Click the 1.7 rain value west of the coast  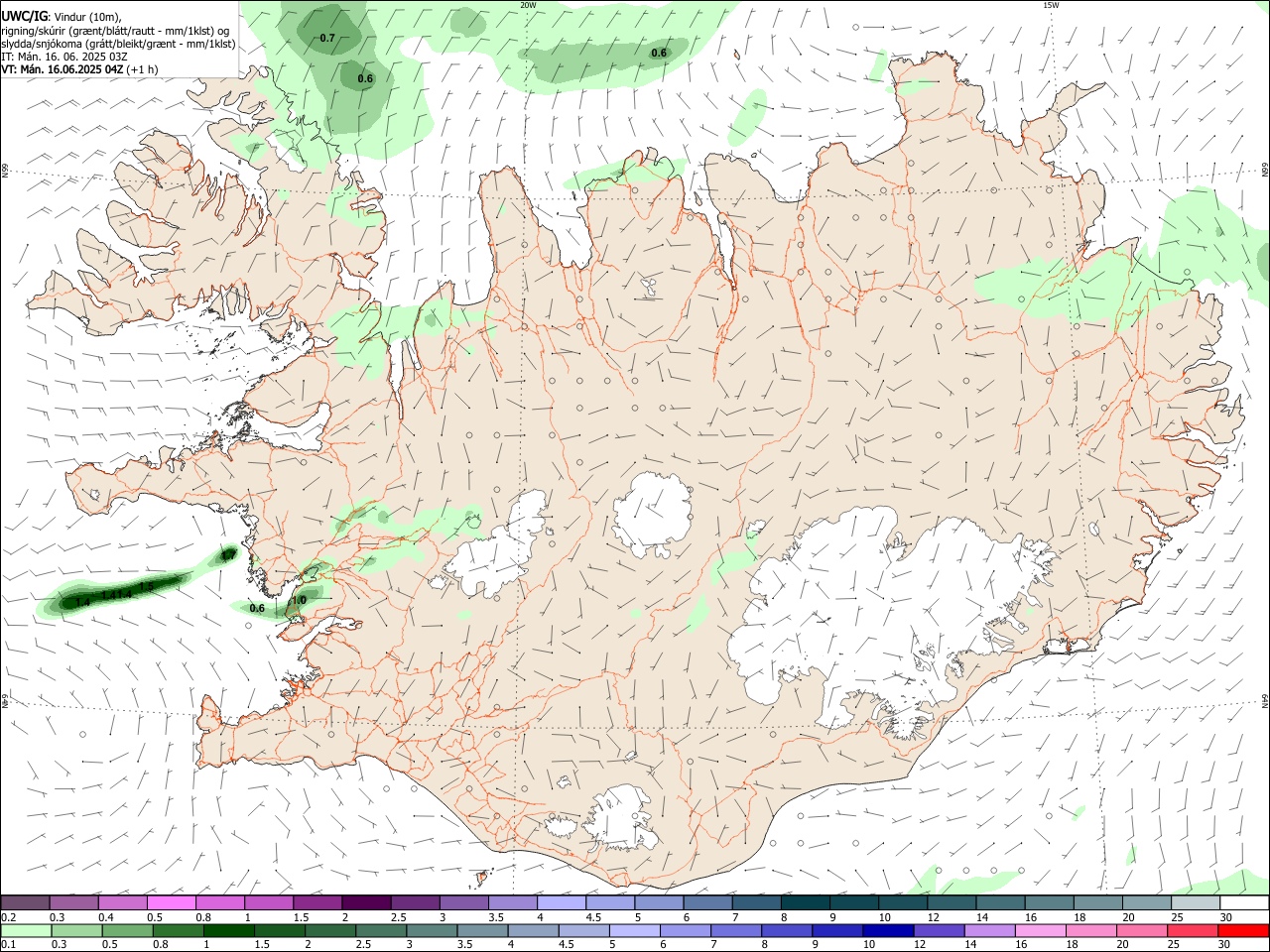pos(229,555)
